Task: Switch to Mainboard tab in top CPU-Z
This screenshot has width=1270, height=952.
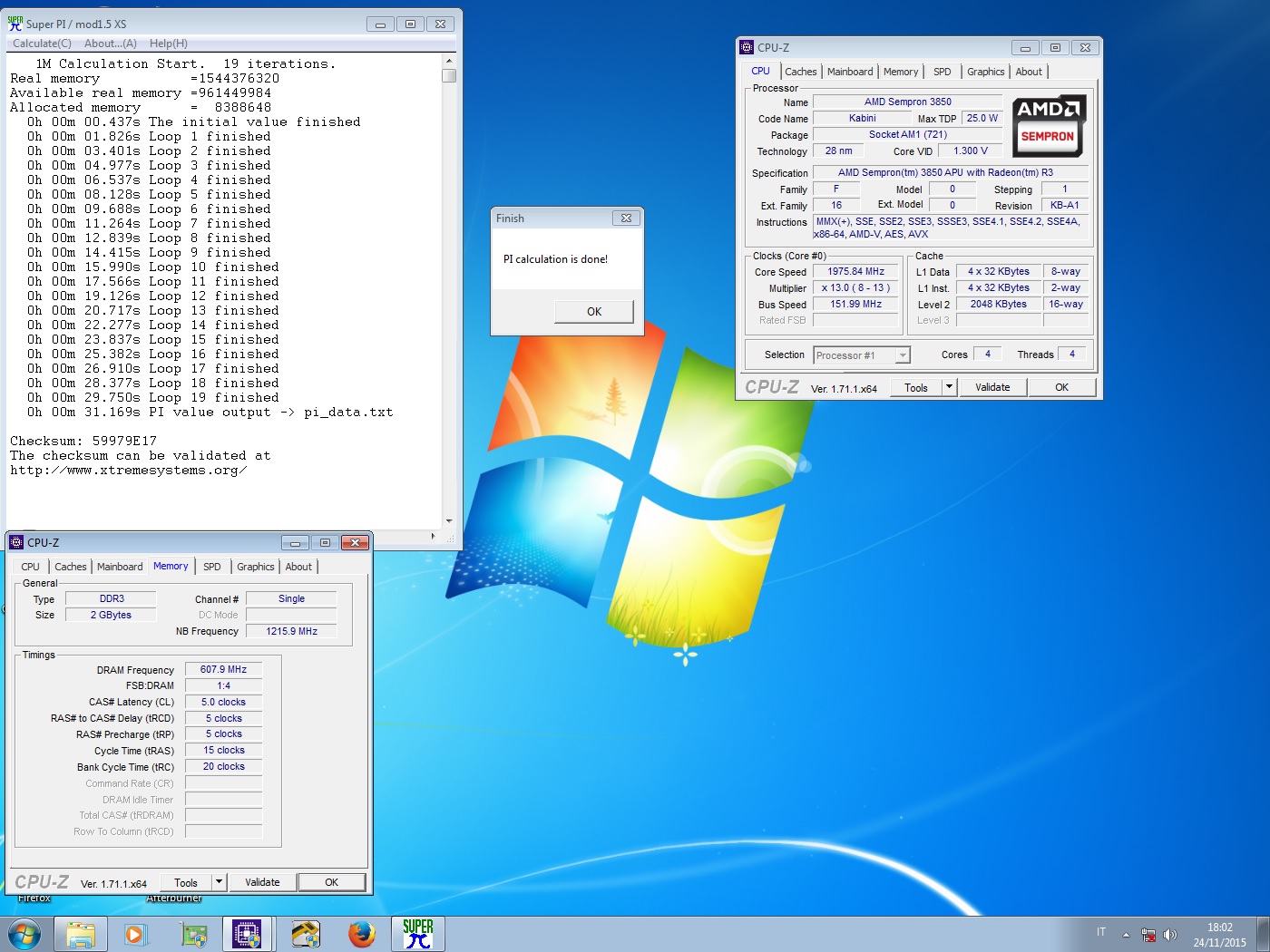Action: (x=850, y=72)
